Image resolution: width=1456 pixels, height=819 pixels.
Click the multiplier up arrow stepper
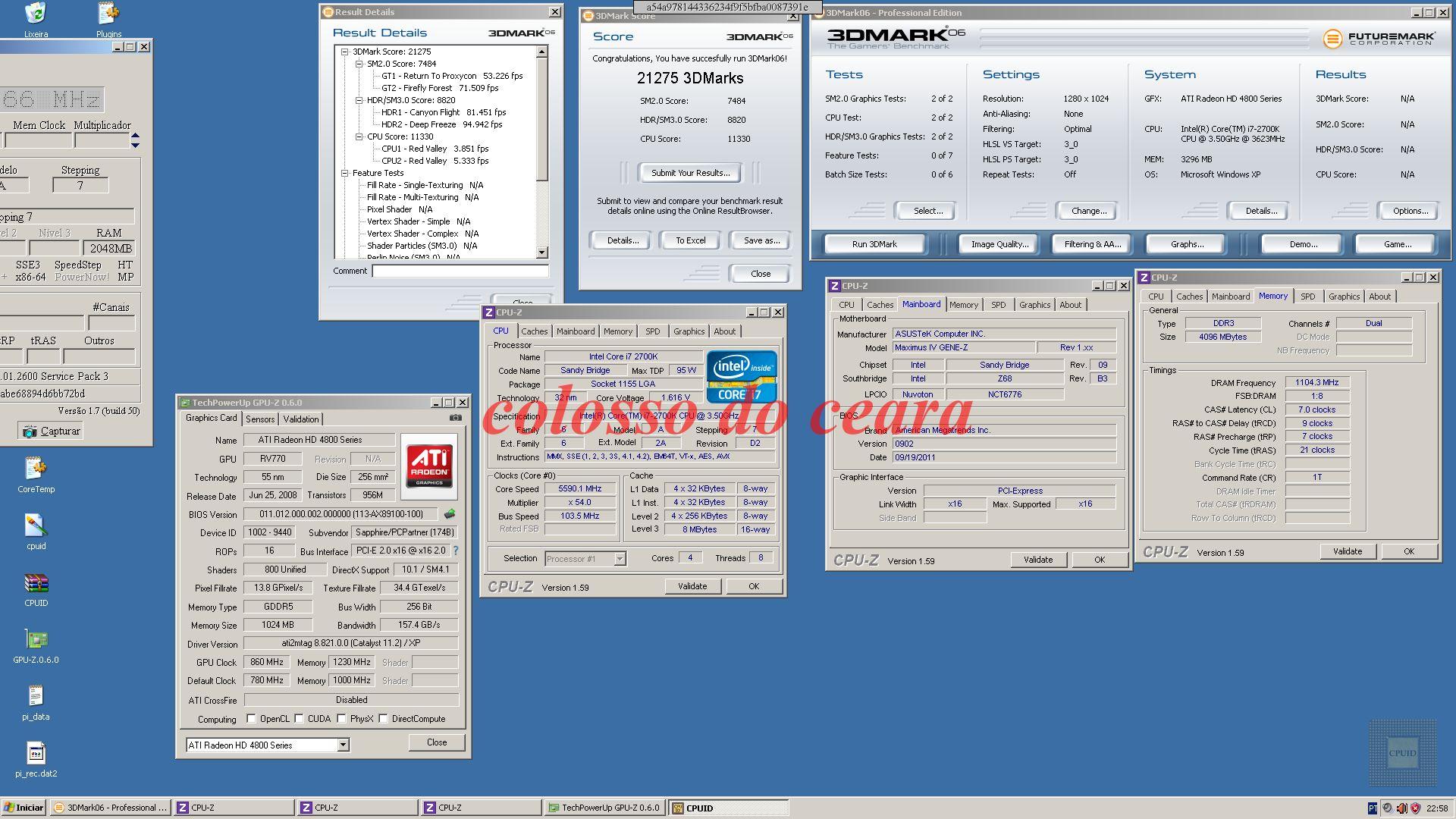(135, 136)
